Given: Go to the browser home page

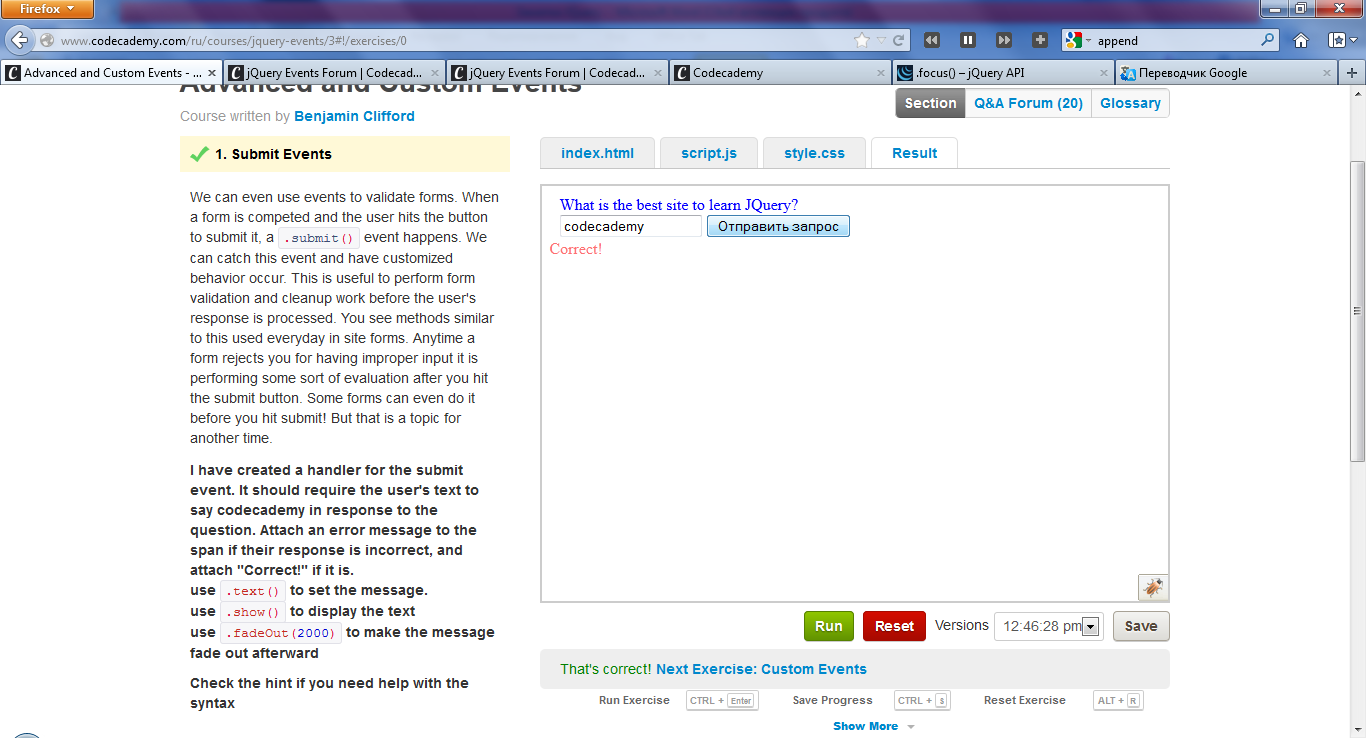Looking at the screenshot, I should click(1301, 41).
